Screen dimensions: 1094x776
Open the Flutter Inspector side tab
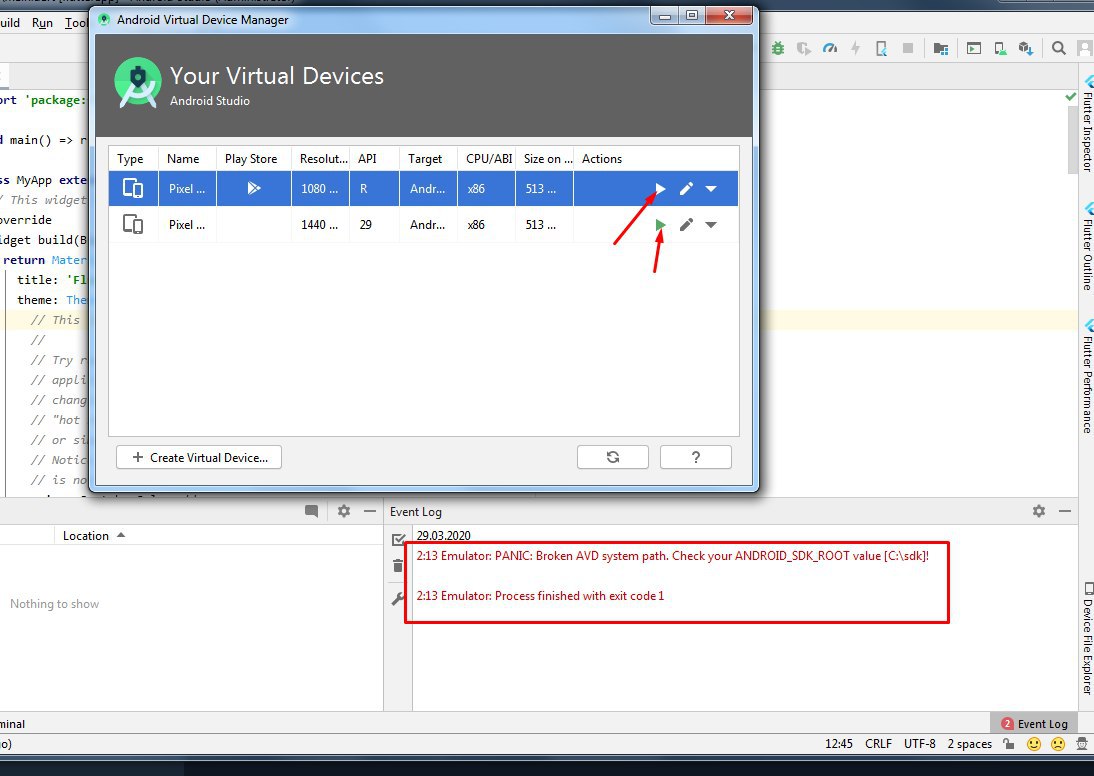(1087, 123)
